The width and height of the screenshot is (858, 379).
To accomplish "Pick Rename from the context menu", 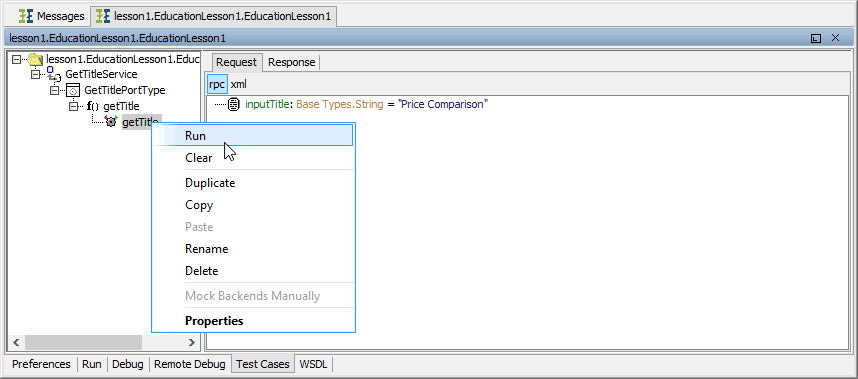I will pyautogui.click(x=253, y=249).
